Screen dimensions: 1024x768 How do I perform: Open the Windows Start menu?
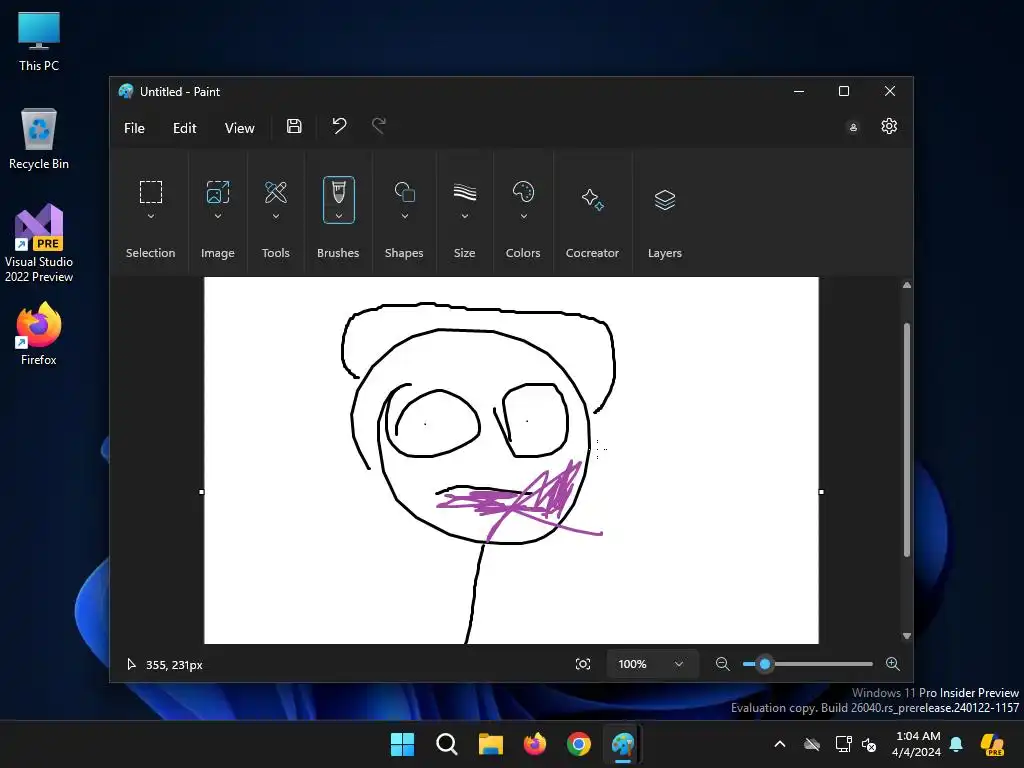(x=402, y=744)
